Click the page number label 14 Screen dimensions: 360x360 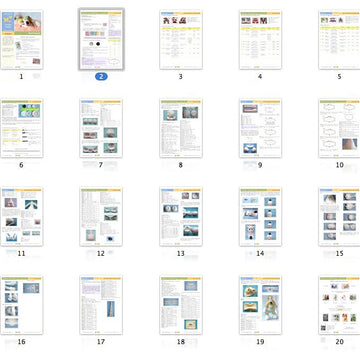pos(260,253)
